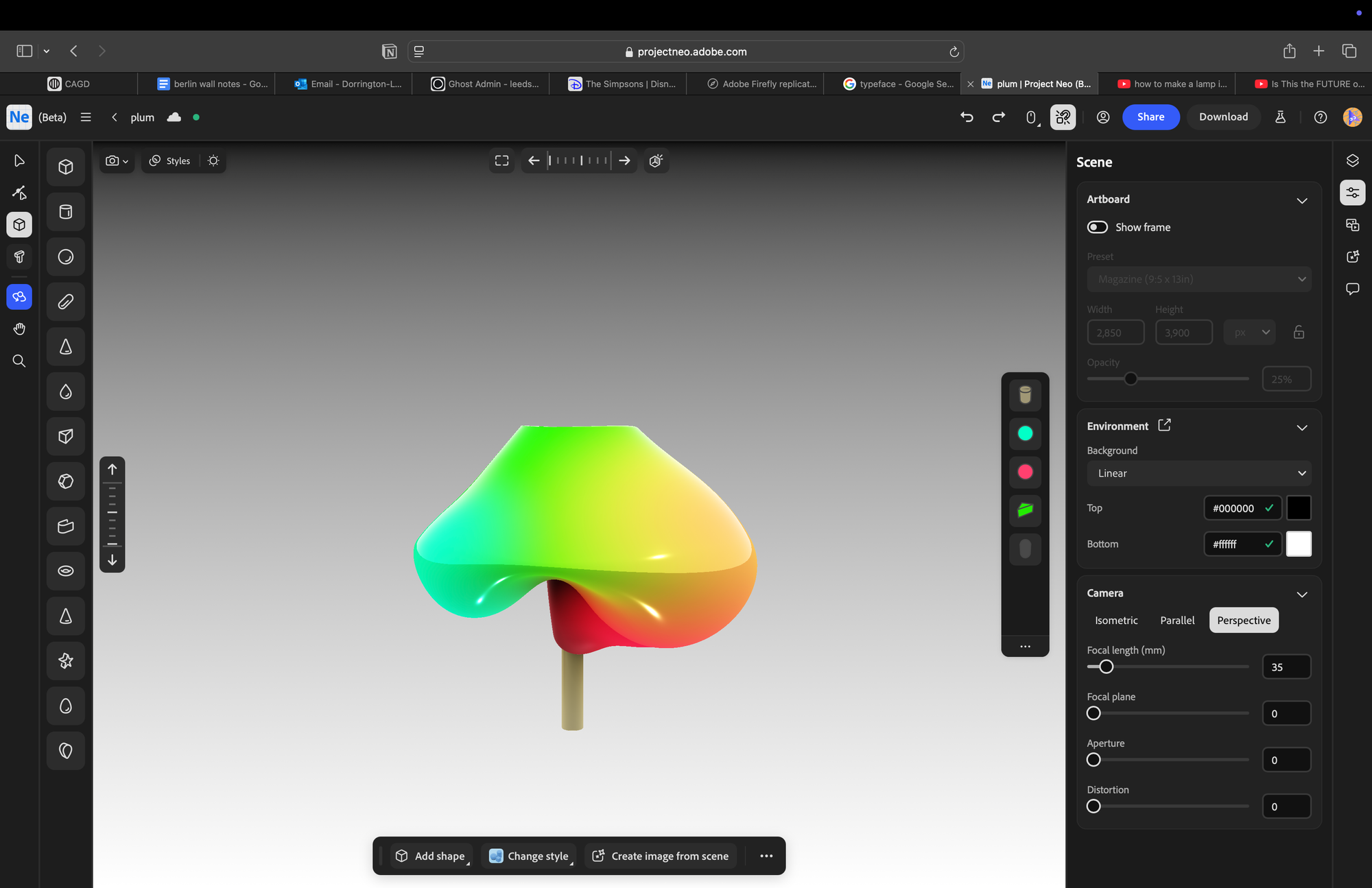This screenshot has width=1372, height=888.
Task: Select Perspective camera mode
Action: (x=1244, y=620)
